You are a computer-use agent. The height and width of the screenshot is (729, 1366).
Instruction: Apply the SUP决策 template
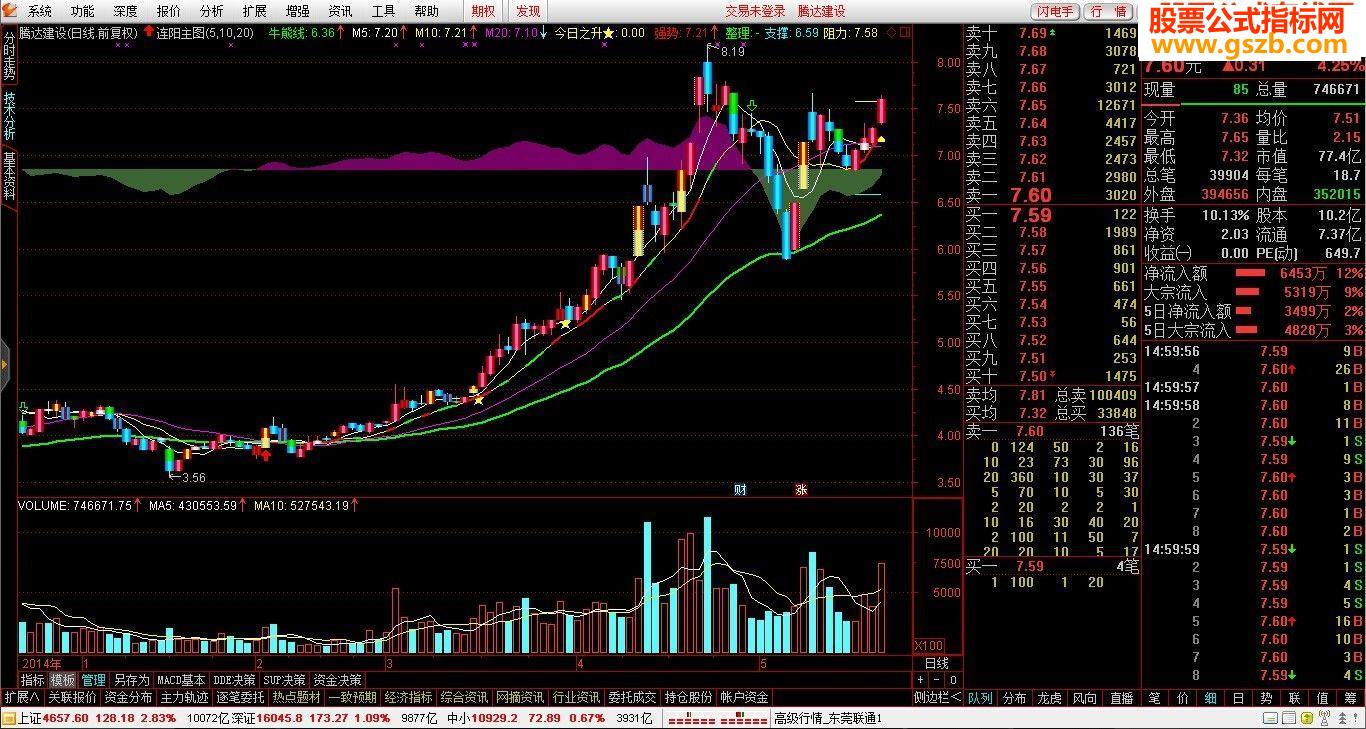(284, 680)
